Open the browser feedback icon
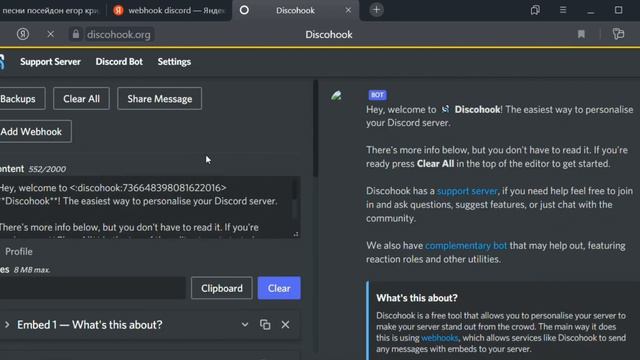Image resolution: width=640 pixels, height=360 pixels. 618,34
